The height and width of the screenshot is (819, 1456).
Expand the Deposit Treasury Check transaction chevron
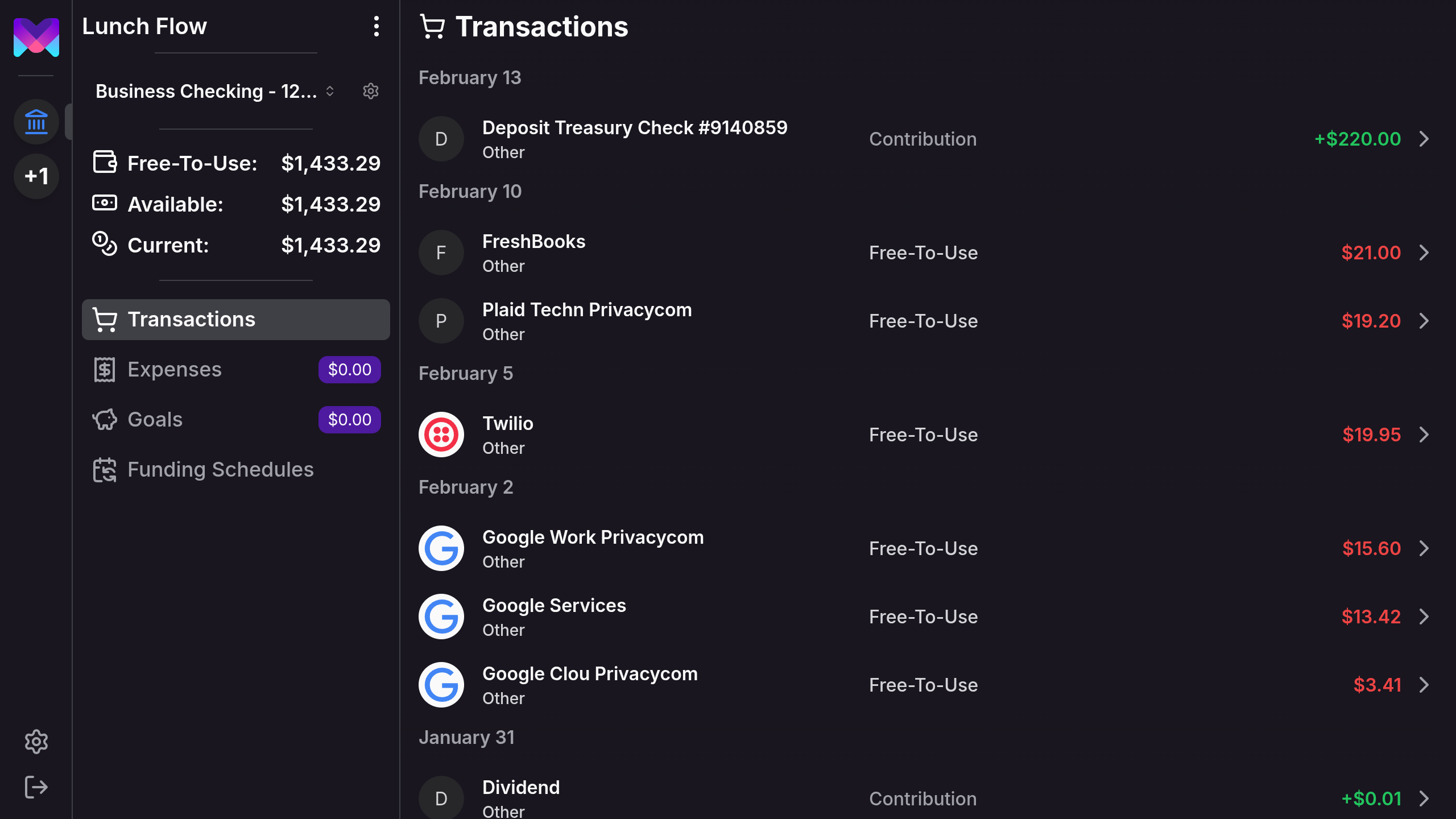(1424, 139)
